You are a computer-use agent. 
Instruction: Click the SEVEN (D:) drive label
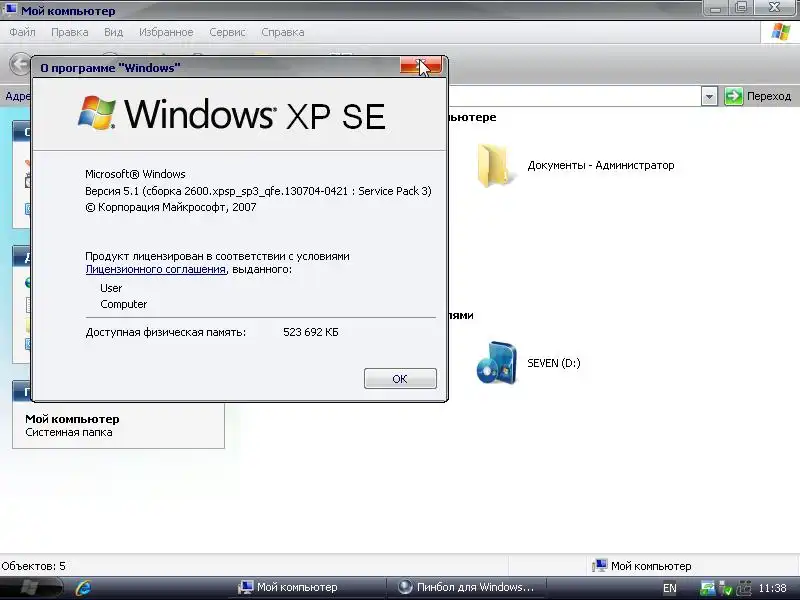(x=554, y=363)
